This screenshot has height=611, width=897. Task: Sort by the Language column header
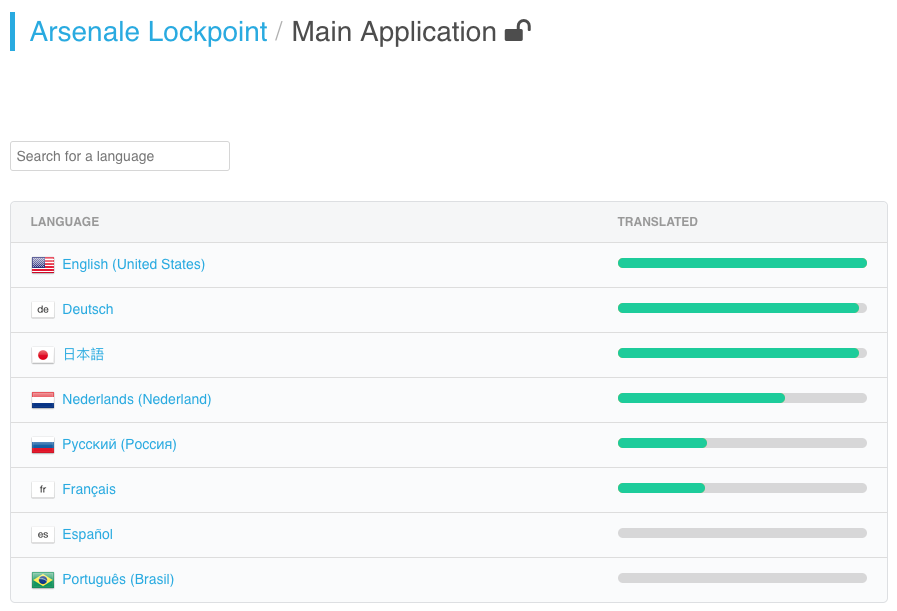point(65,222)
